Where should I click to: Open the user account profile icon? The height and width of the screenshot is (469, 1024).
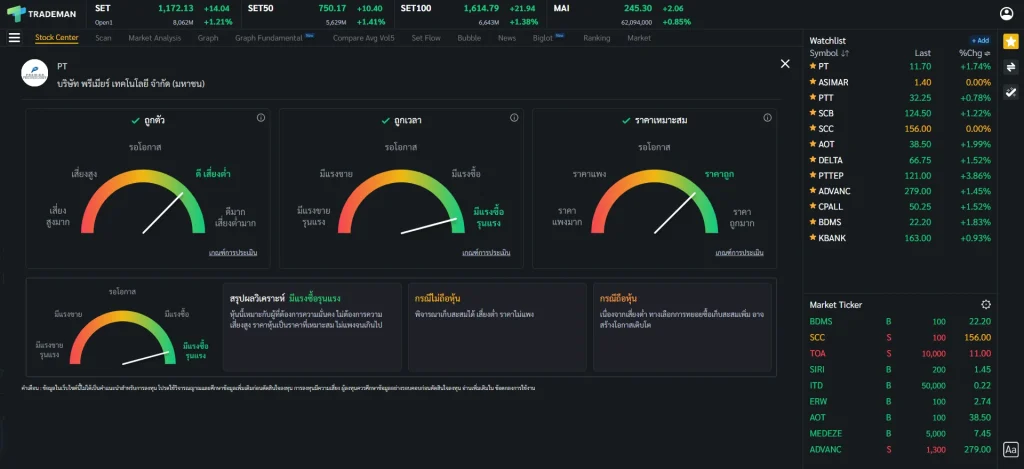1006,13
